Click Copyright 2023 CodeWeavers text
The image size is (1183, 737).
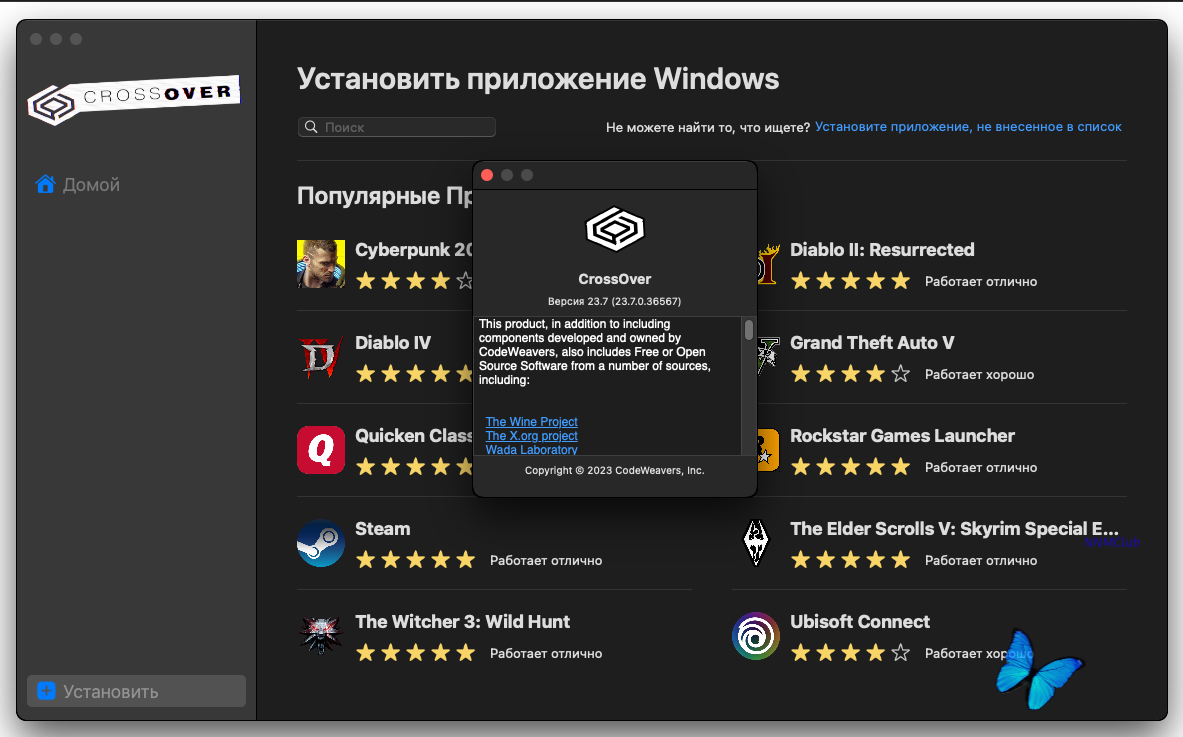point(615,470)
